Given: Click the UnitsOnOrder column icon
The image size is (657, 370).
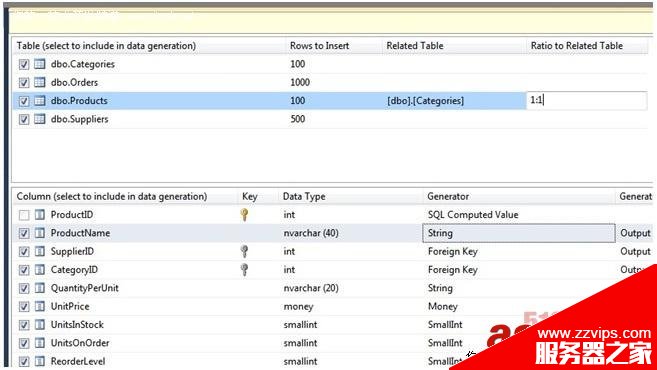Looking at the screenshot, I should (x=40, y=344).
